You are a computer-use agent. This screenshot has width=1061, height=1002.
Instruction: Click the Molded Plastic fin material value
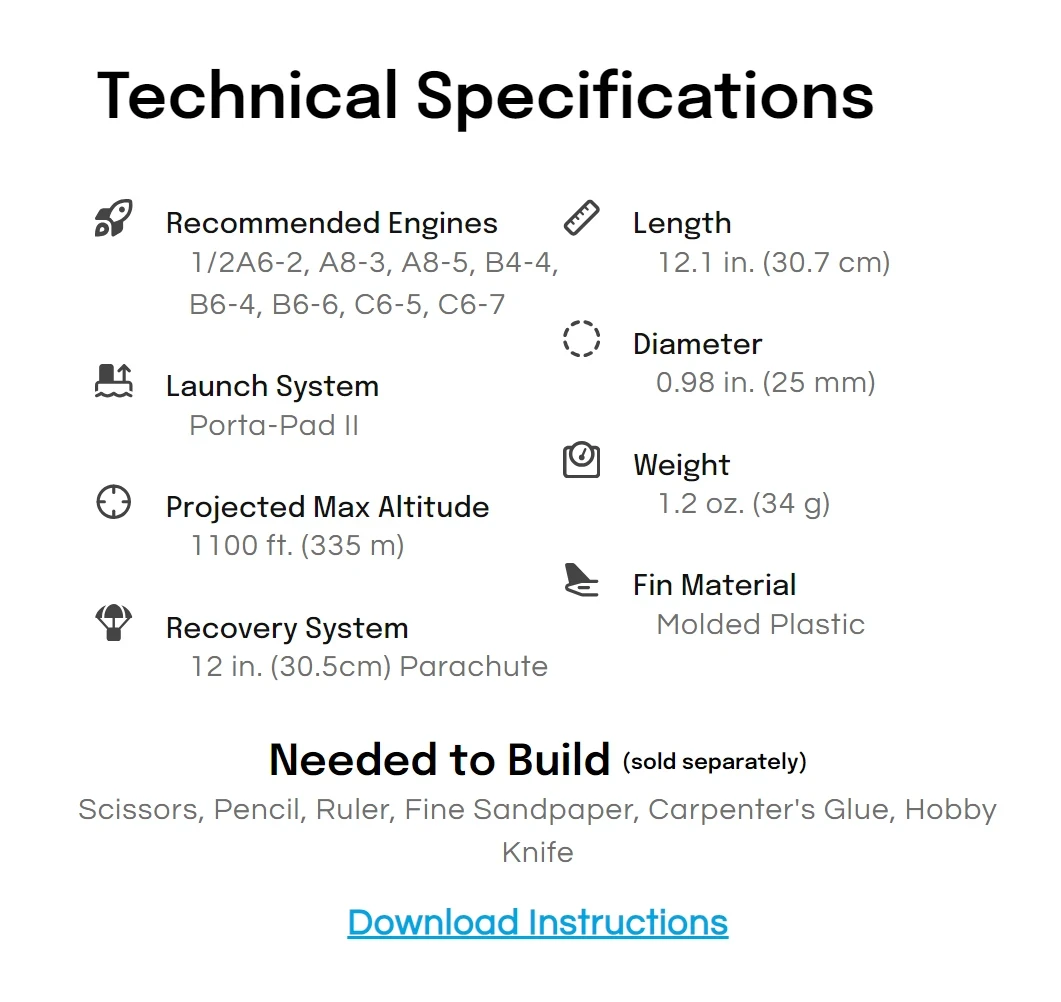(761, 624)
